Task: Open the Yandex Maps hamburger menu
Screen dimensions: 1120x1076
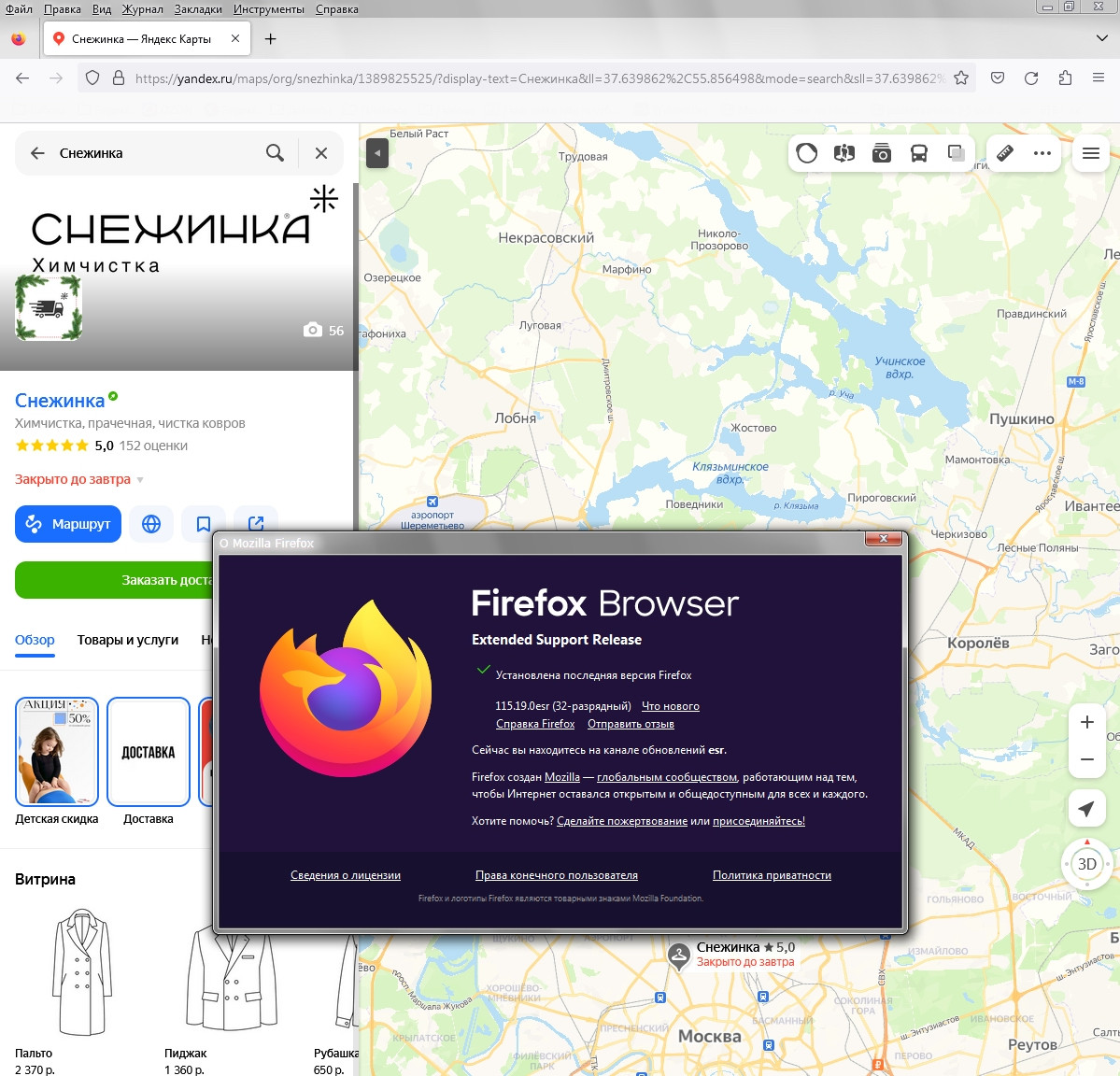Action: click(x=1091, y=153)
